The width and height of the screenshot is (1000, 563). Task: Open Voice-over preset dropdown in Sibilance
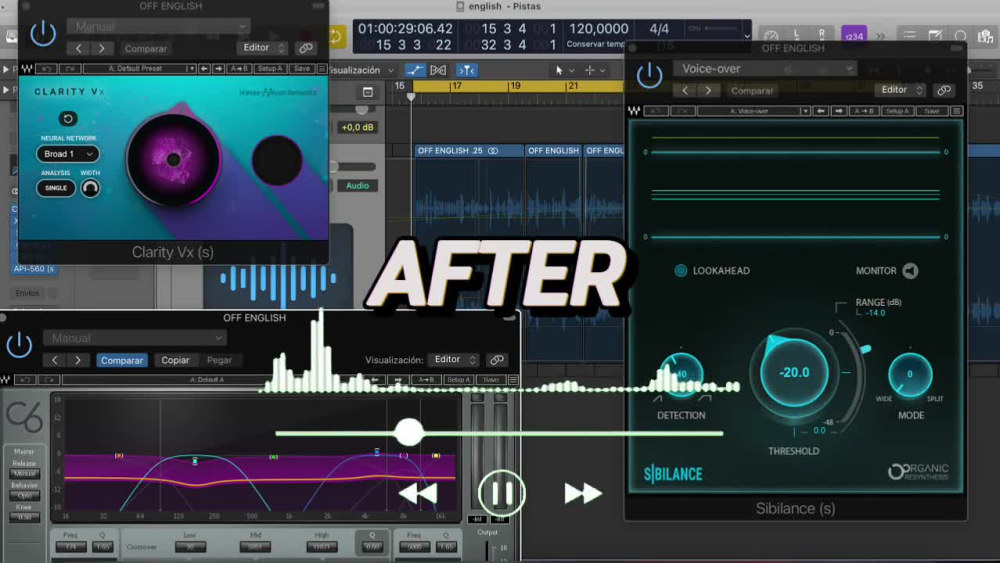[x=764, y=69]
